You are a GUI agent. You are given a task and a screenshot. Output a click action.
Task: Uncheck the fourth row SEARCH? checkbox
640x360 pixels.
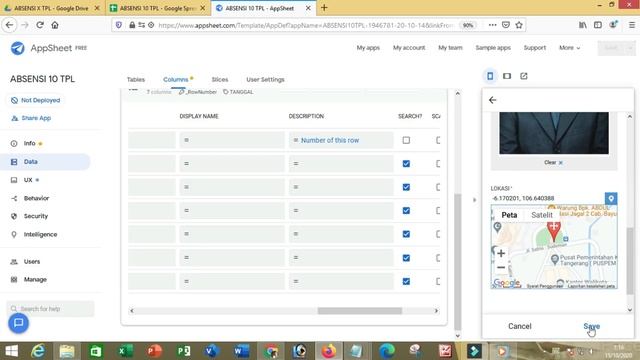click(406, 211)
